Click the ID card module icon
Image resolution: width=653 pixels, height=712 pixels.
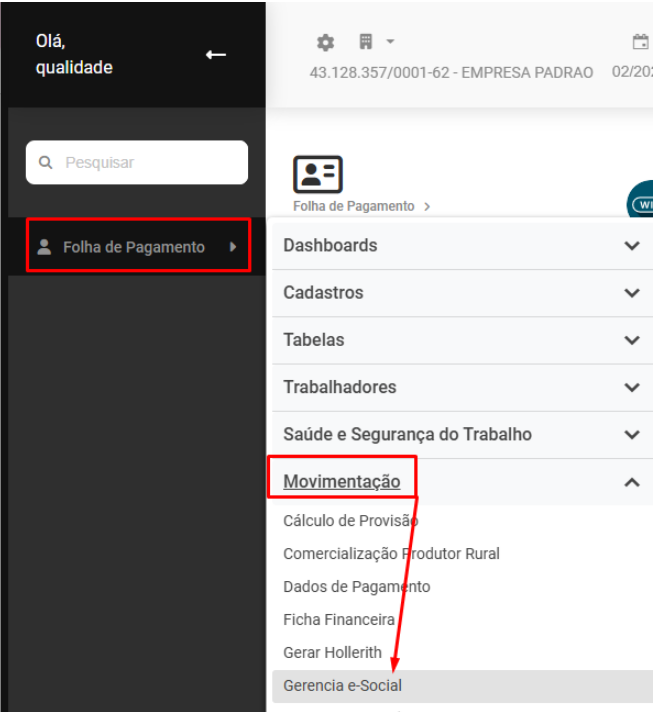coord(318,175)
